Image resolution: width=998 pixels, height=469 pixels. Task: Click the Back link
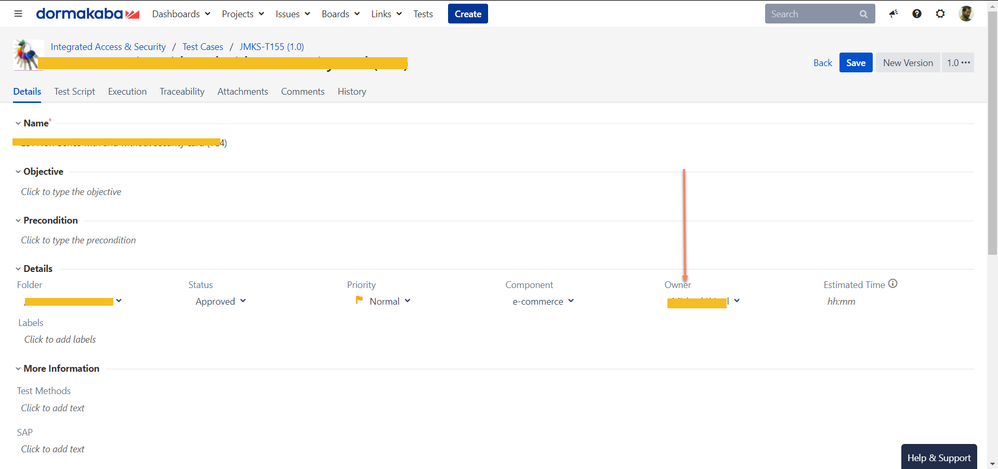[822, 62]
